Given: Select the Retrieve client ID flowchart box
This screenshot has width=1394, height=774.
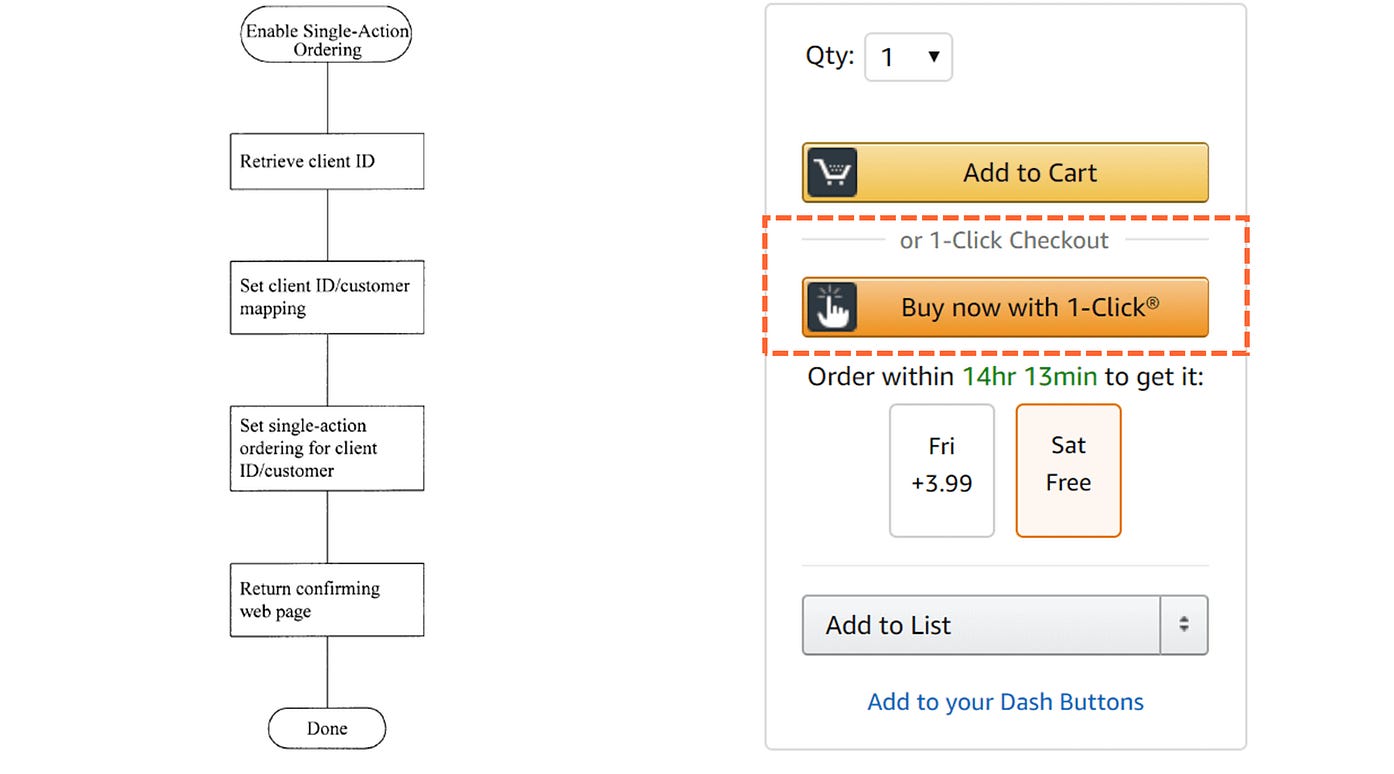Looking at the screenshot, I should pyautogui.click(x=326, y=161).
